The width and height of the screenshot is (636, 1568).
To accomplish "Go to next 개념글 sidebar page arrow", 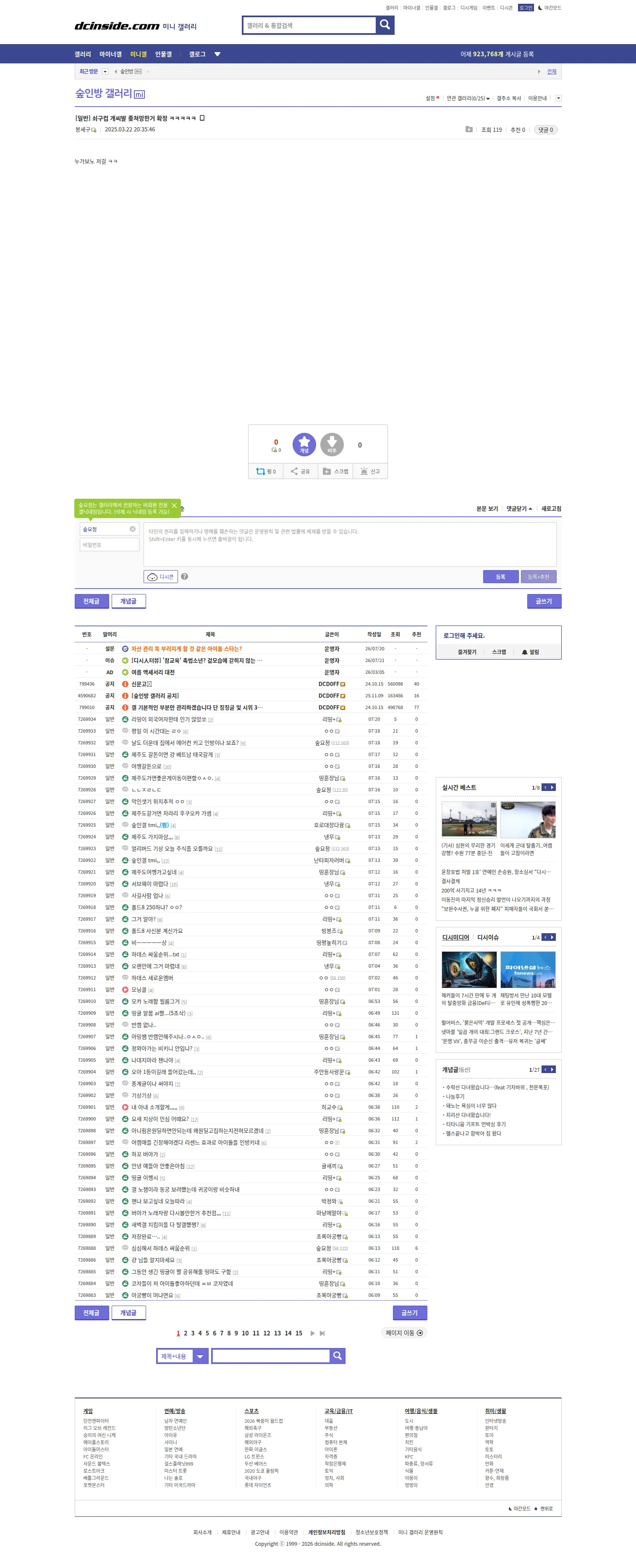I will (552, 1069).
